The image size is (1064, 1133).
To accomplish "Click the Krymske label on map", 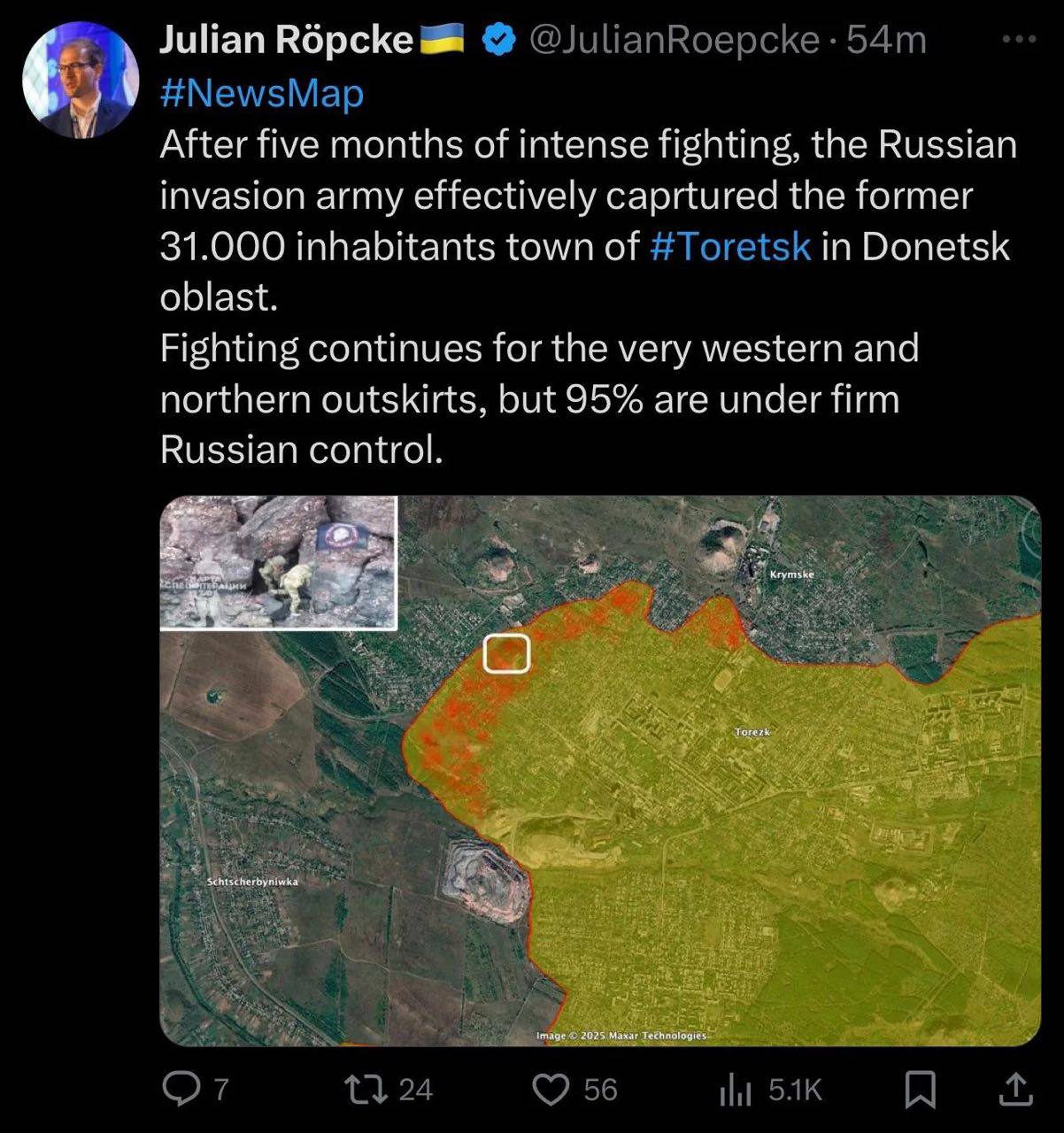I will tap(791, 575).
